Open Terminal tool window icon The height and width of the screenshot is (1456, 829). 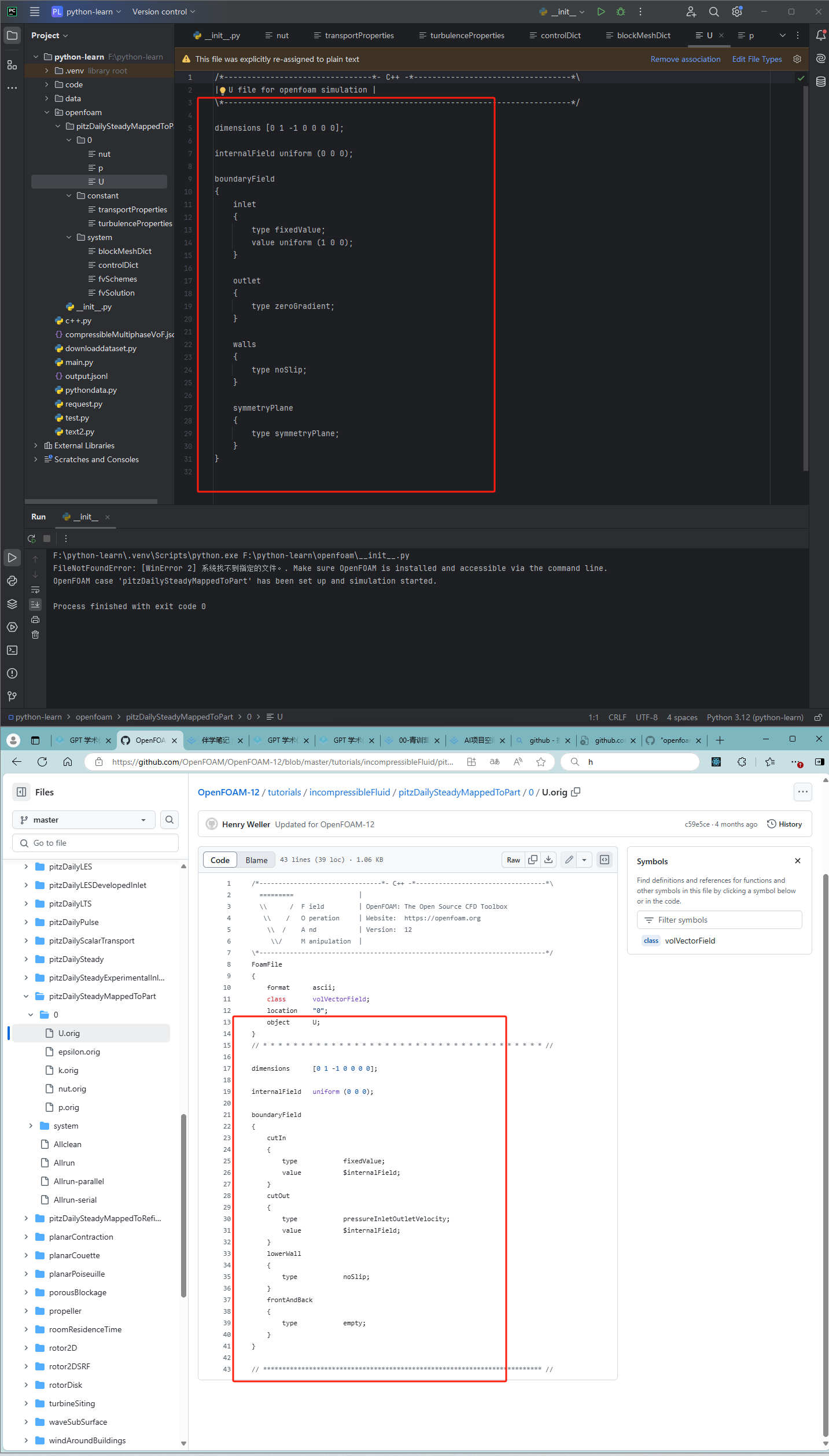pos(12,650)
